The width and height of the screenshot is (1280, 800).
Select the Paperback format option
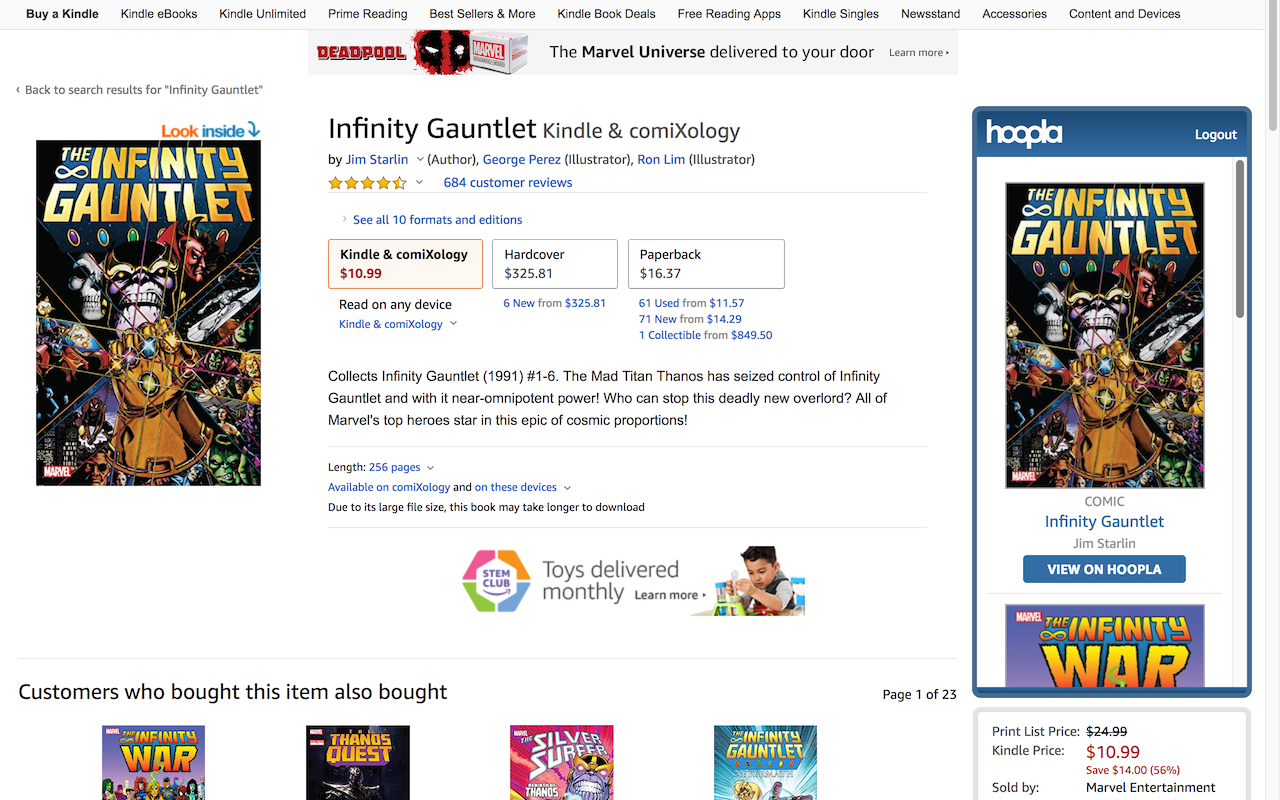pos(706,264)
